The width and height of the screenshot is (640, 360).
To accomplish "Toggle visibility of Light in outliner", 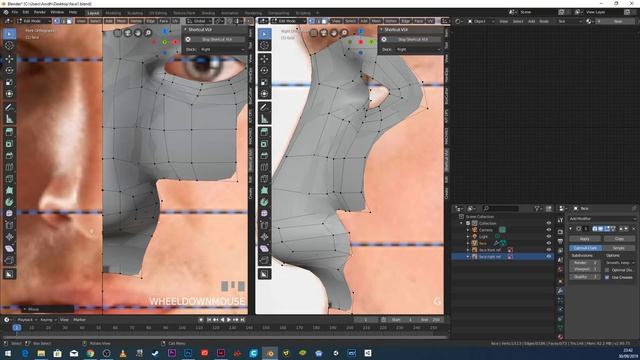I will (549, 236).
